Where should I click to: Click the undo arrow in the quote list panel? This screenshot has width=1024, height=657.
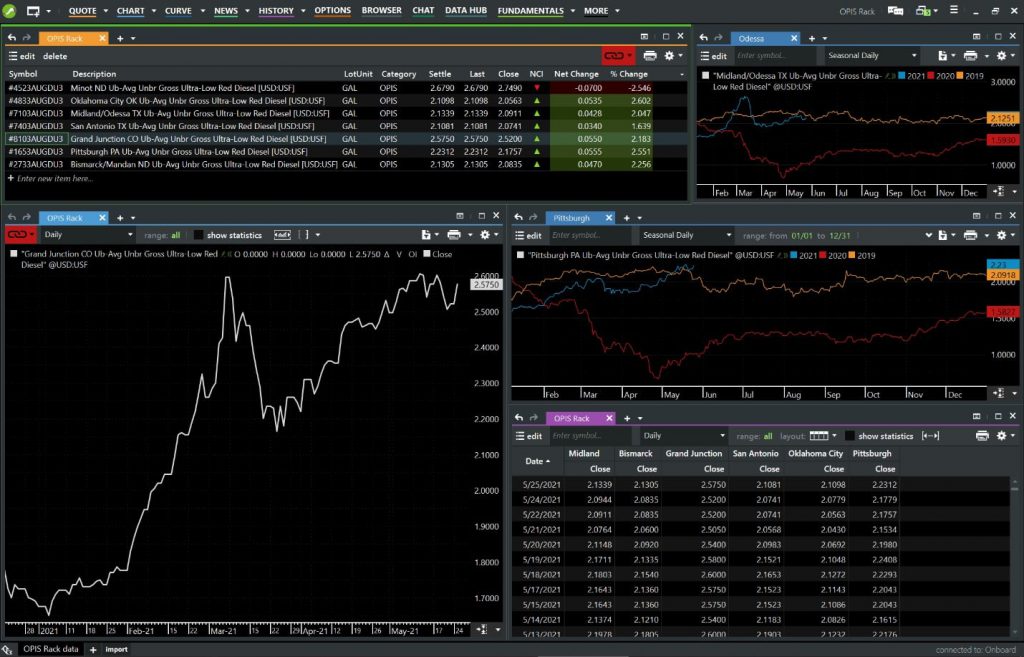tap(12, 38)
